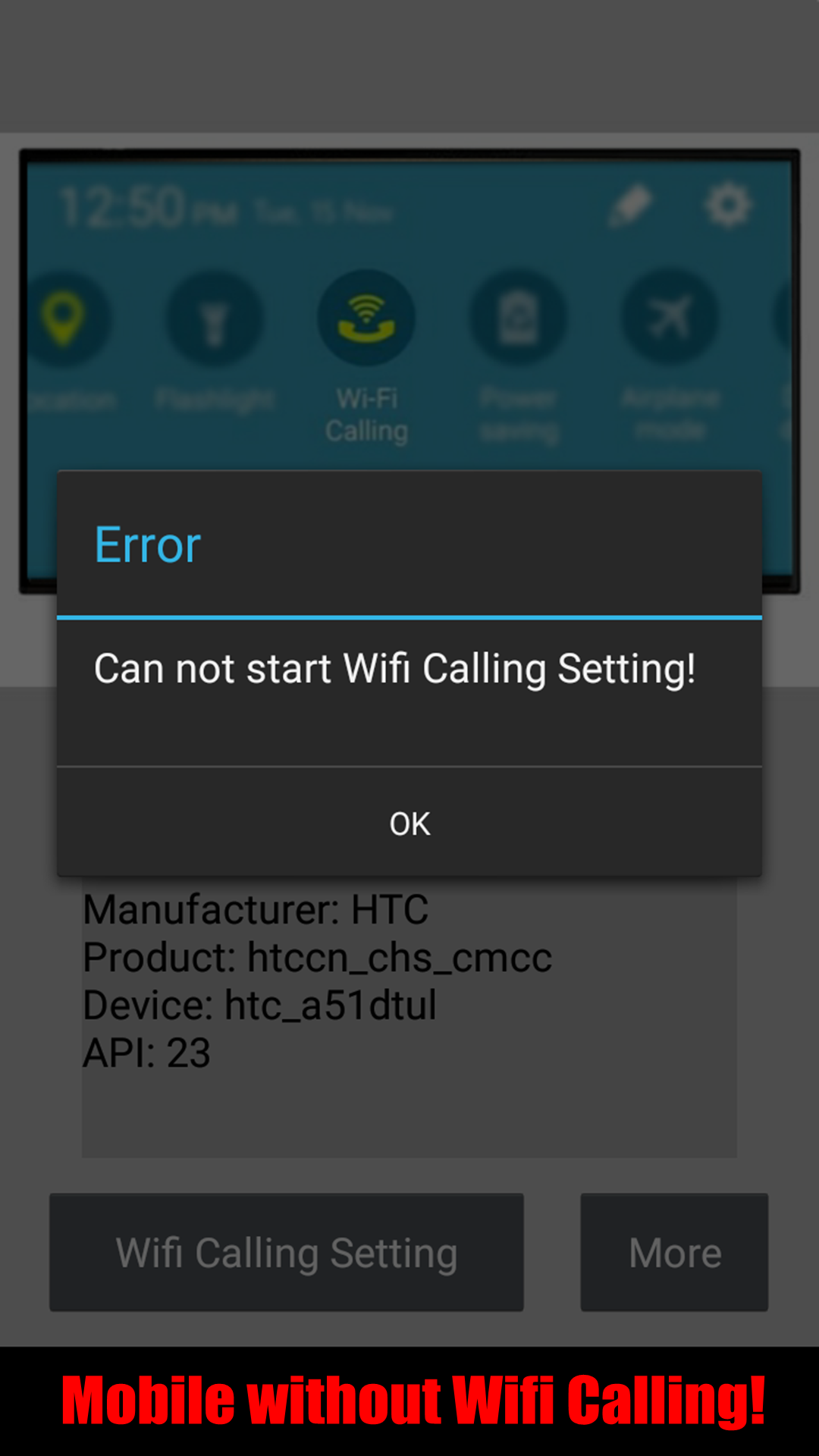This screenshot has width=819, height=1456.
Task: Tap the Device: htc_a51dtul line
Action: 259,1005
